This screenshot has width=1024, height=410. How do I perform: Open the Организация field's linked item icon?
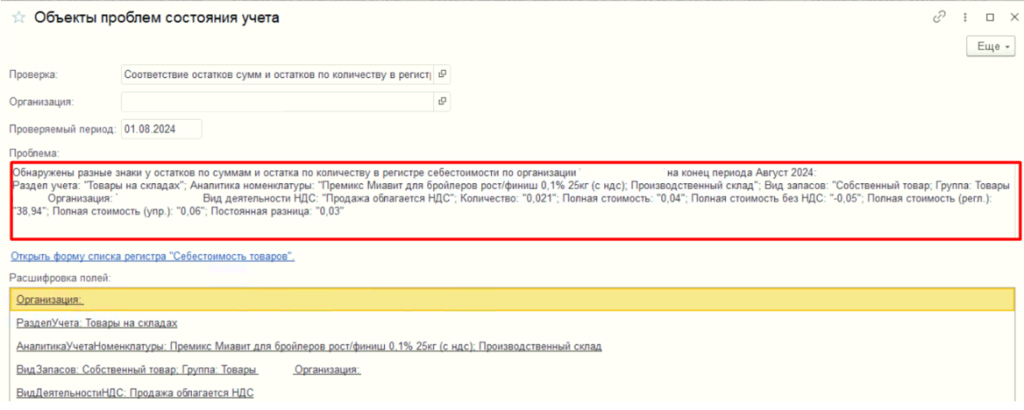click(x=443, y=101)
